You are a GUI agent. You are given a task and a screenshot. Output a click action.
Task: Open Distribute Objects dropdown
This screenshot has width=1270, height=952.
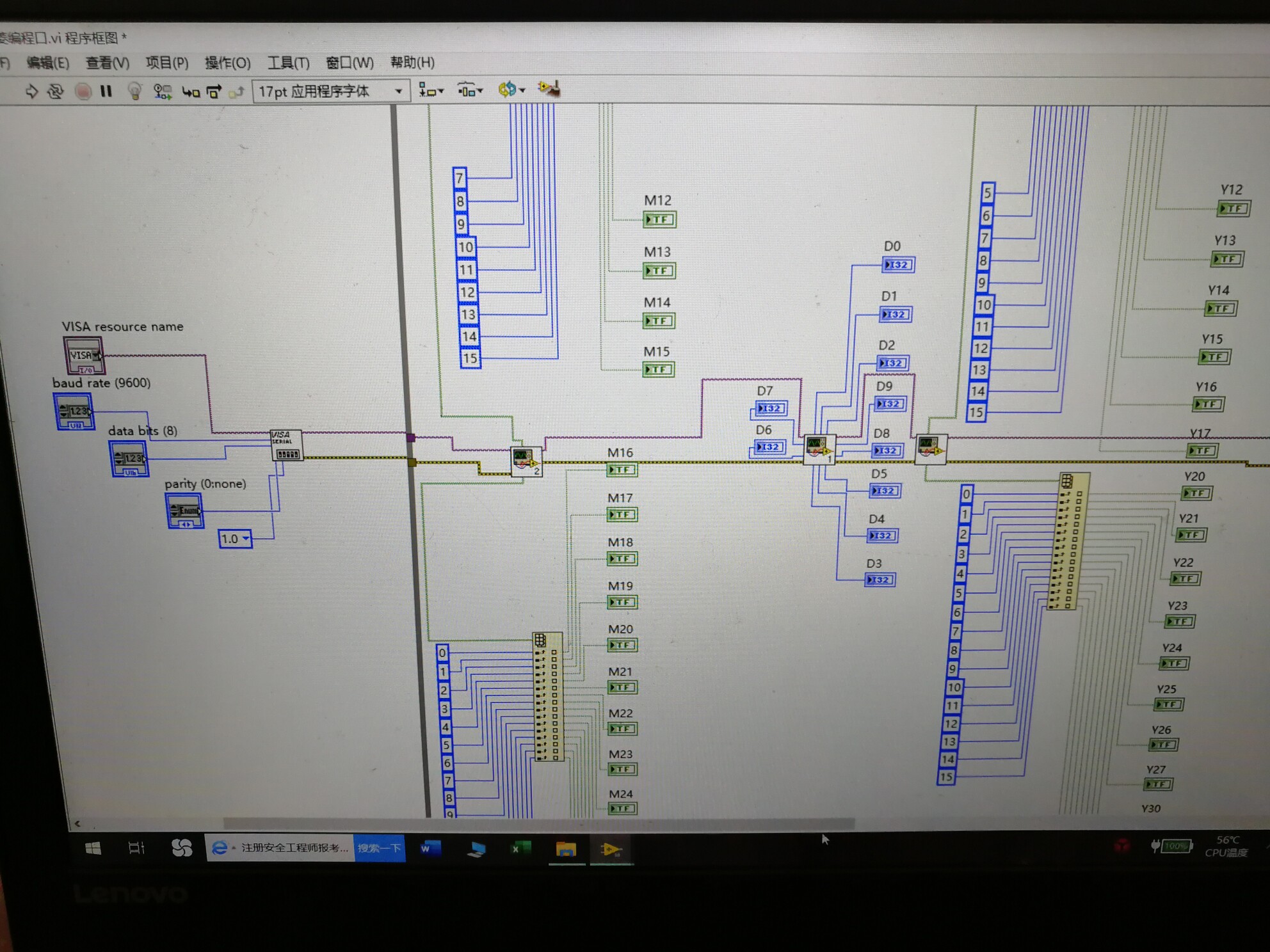[x=470, y=90]
